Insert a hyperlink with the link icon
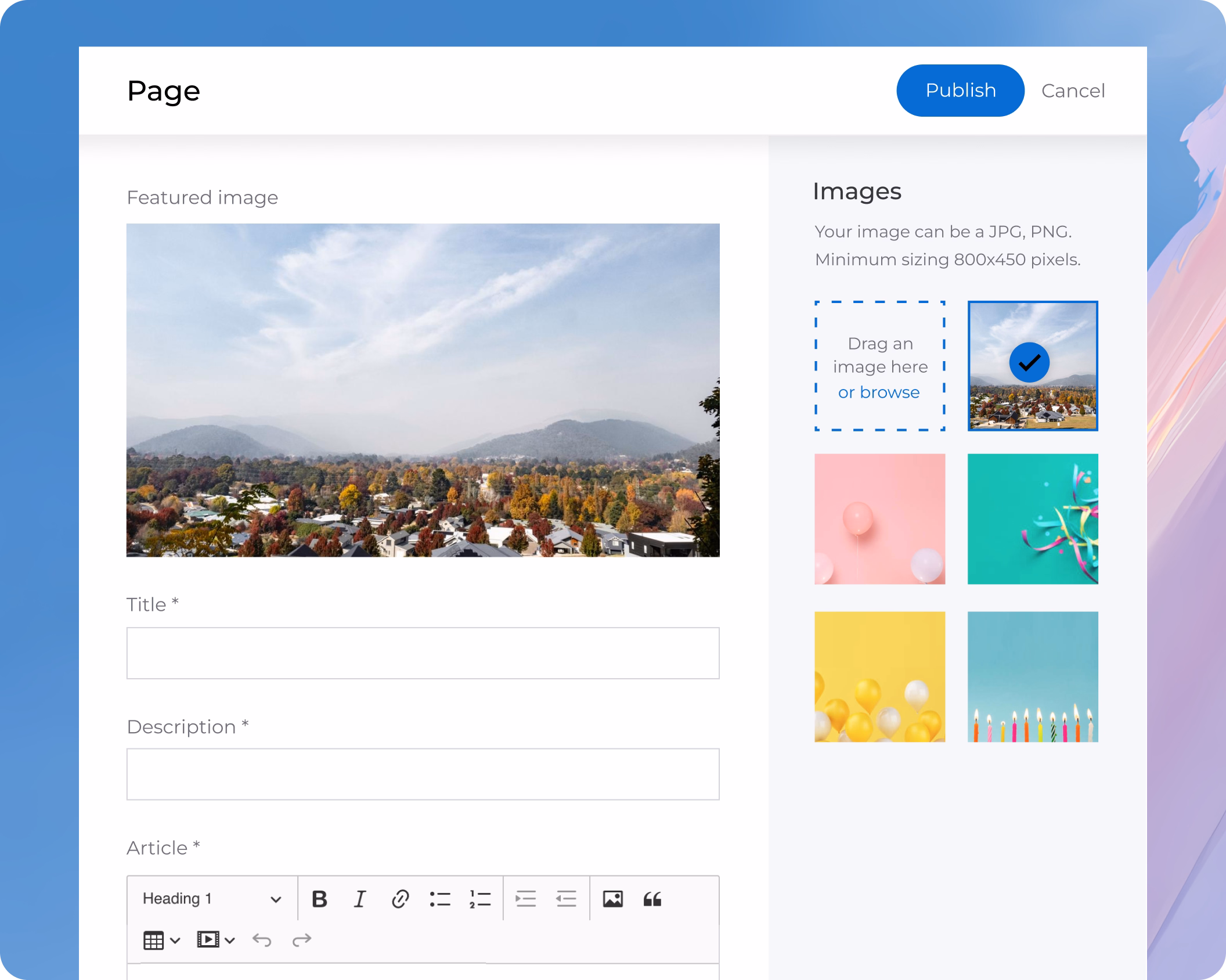The width and height of the screenshot is (1226, 980). 400,899
